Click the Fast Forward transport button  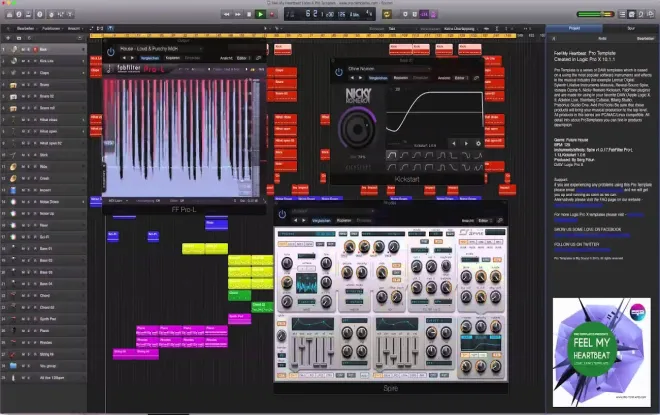(238, 14)
